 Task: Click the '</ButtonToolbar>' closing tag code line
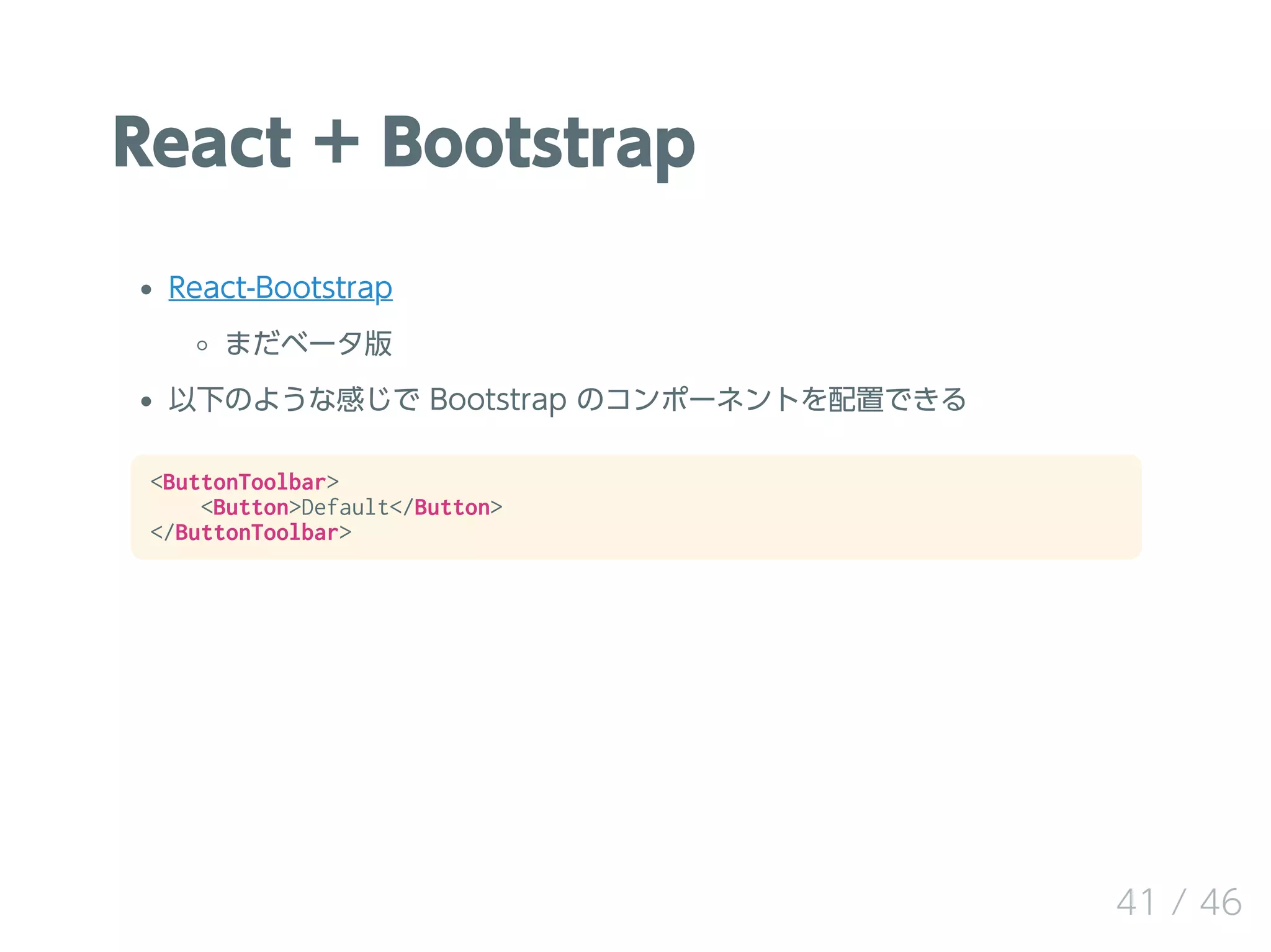pyautogui.click(x=251, y=532)
